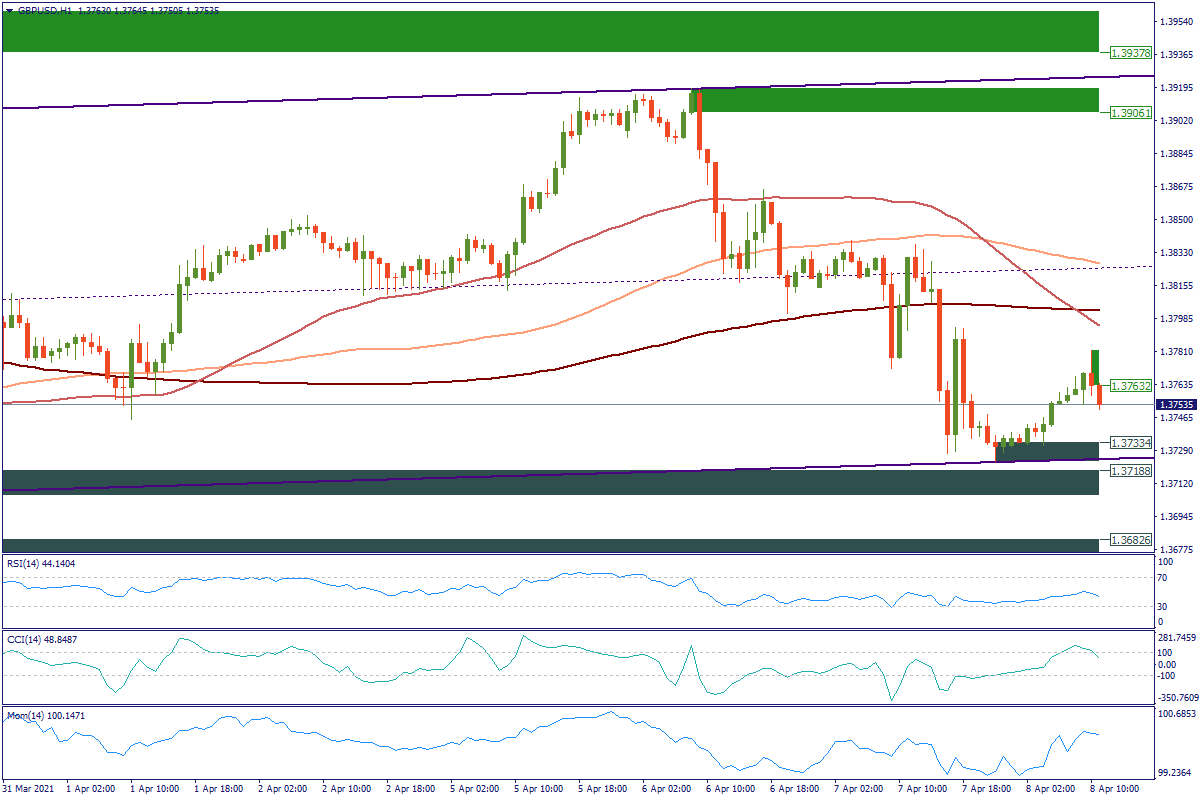Click the 1.36826 support level label
This screenshot has height=800, width=1200.
(1131, 540)
